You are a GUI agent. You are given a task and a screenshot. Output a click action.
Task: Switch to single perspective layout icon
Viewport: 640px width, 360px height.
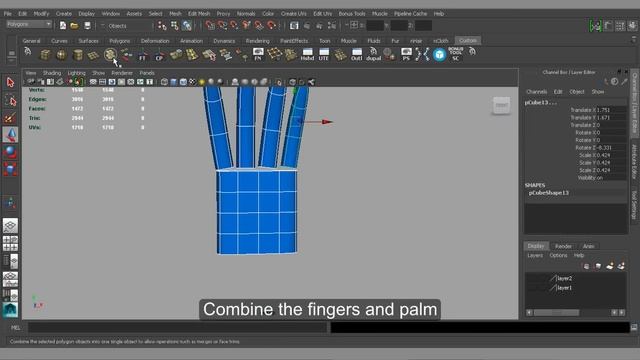click(x=10, y=226)
